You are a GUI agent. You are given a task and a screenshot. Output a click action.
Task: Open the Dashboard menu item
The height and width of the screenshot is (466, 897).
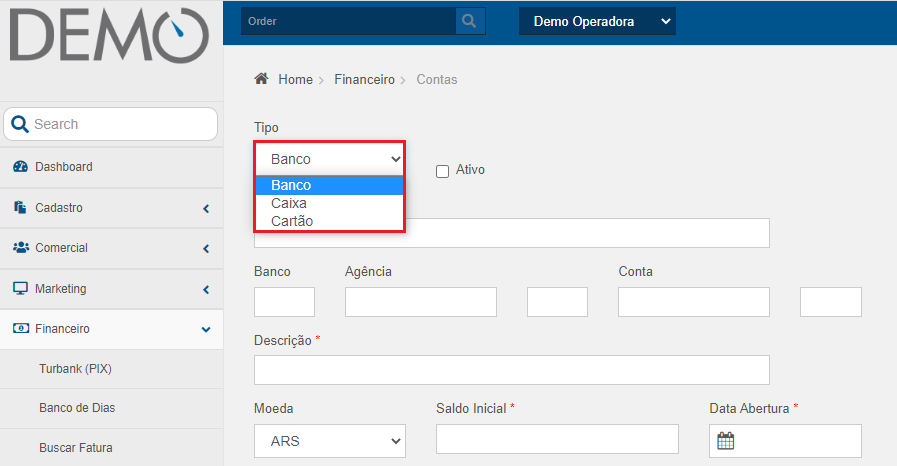point(112,167)
